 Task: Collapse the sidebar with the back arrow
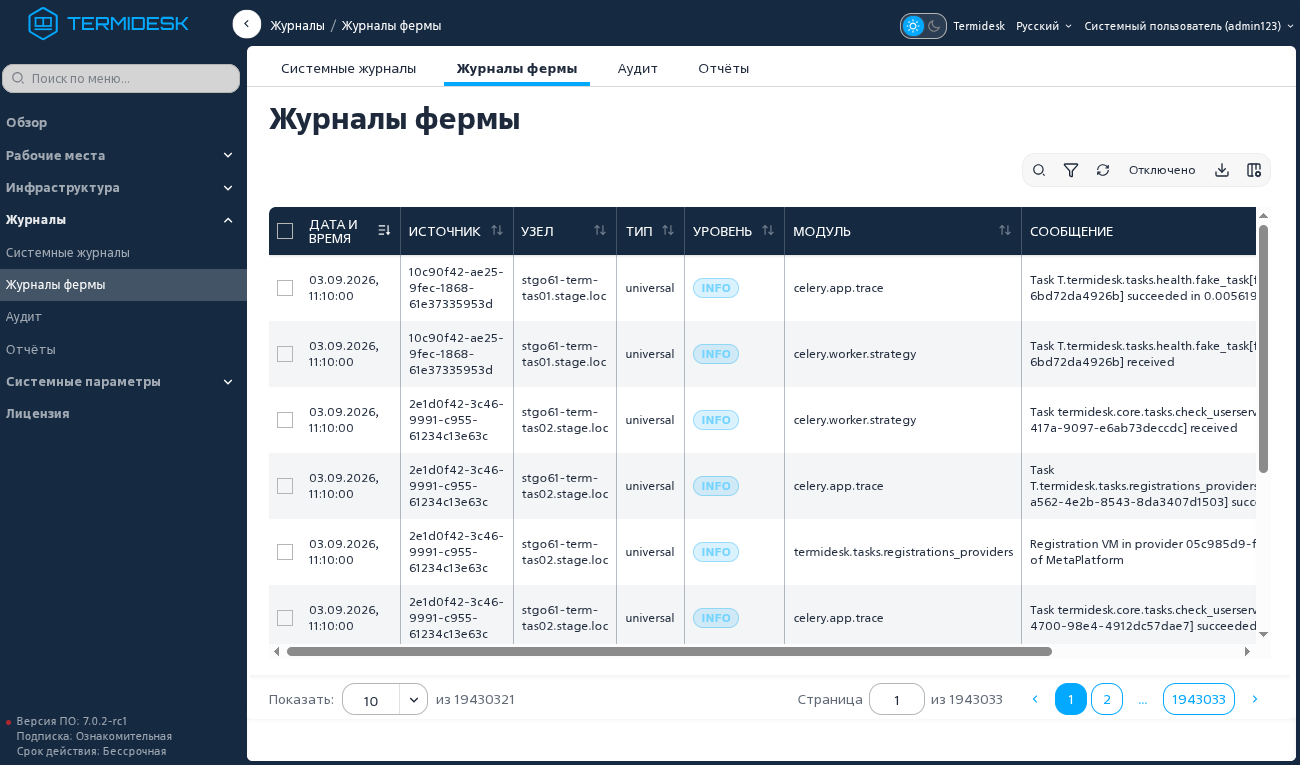pyautogui.click(x=247, y=24)
